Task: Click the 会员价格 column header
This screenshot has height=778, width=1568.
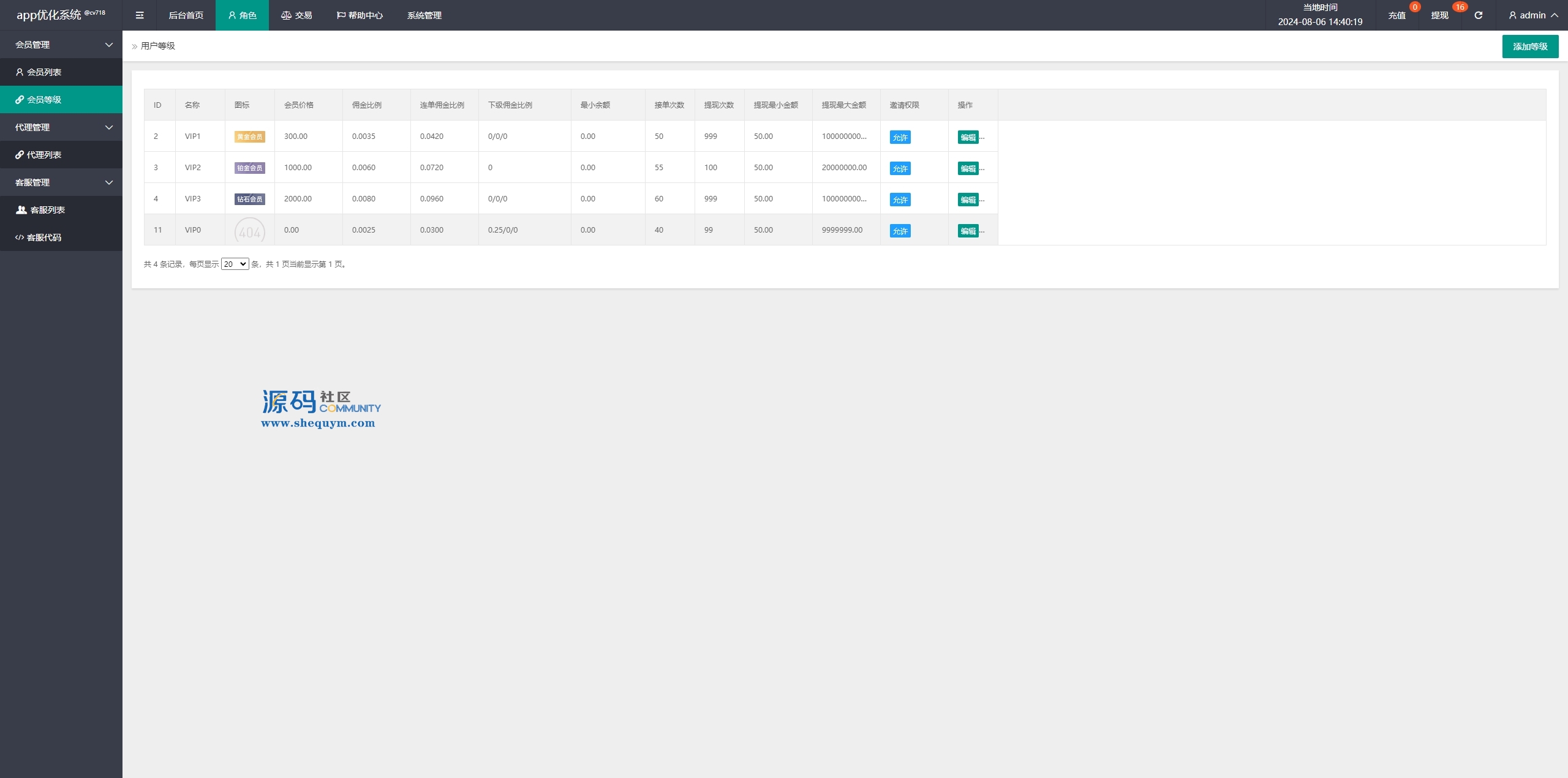Action: 309,105
